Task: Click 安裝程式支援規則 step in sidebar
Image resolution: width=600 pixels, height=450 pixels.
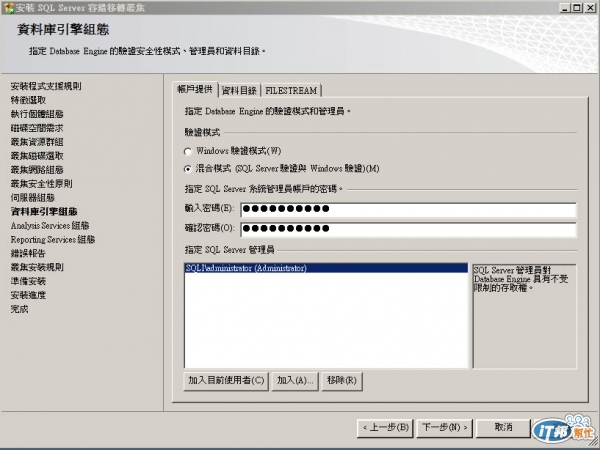Action: [x=46, y=86]
